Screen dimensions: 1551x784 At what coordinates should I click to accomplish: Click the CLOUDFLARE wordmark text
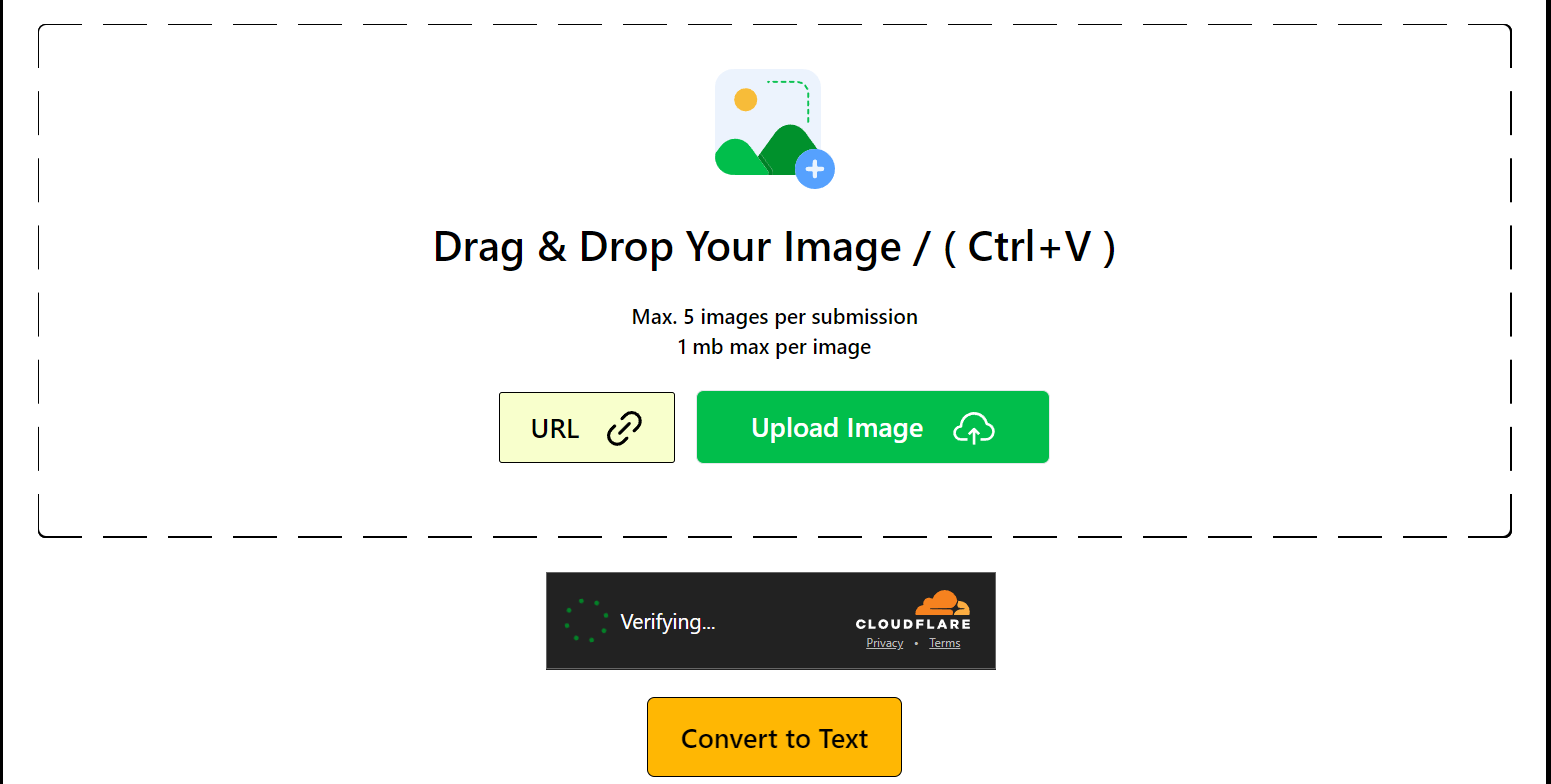(x=913, y=624)
